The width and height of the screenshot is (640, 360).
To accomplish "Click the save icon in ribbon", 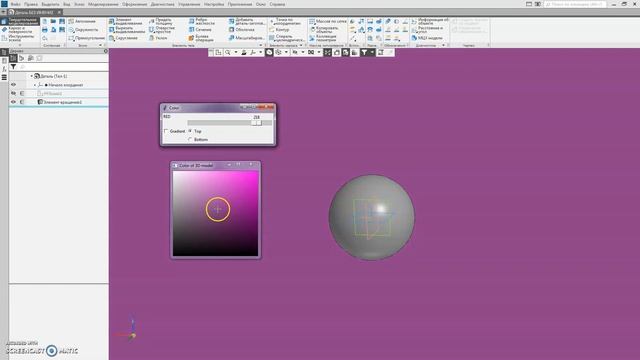I will (x=62, y=21).
